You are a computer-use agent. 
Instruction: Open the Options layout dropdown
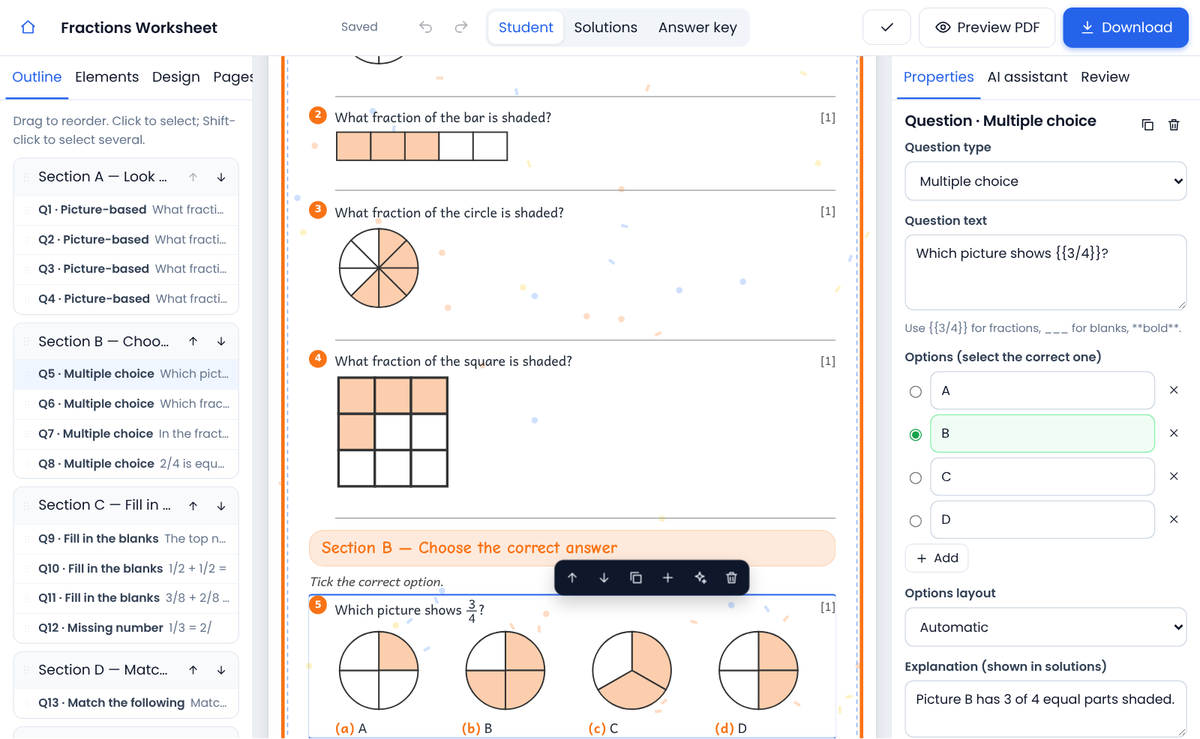1045,627
